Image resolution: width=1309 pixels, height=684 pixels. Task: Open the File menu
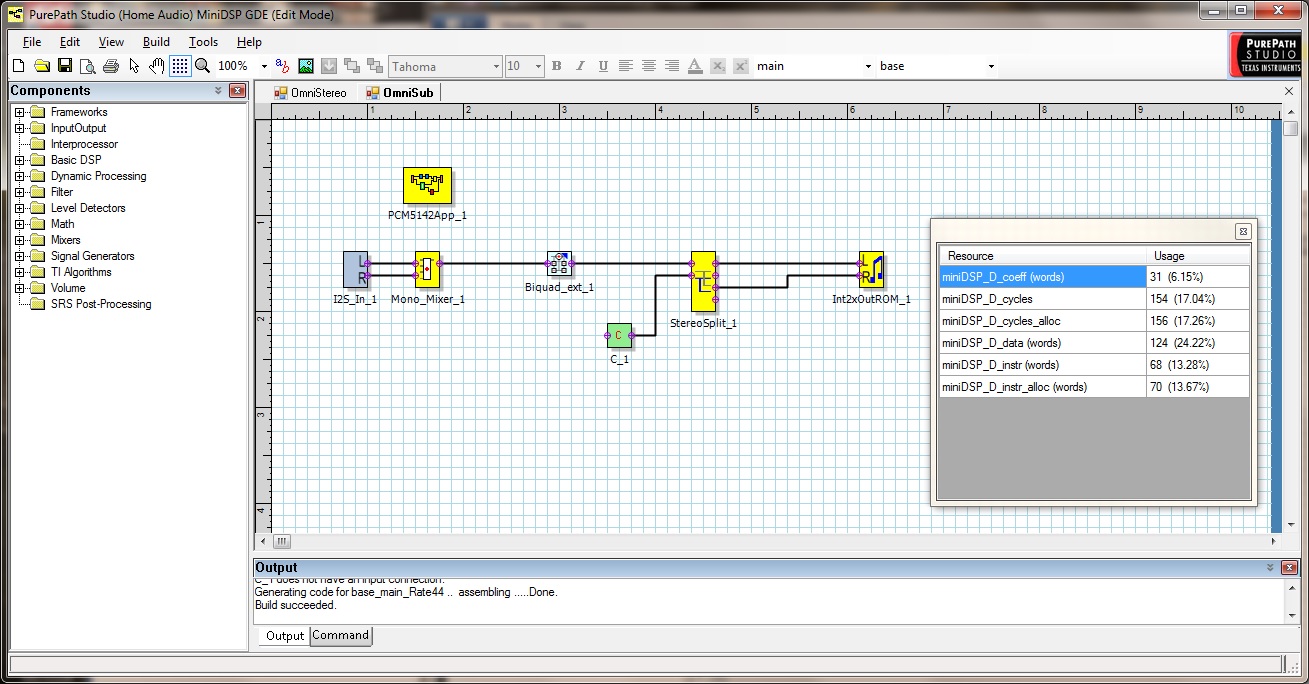click(32, 42)
